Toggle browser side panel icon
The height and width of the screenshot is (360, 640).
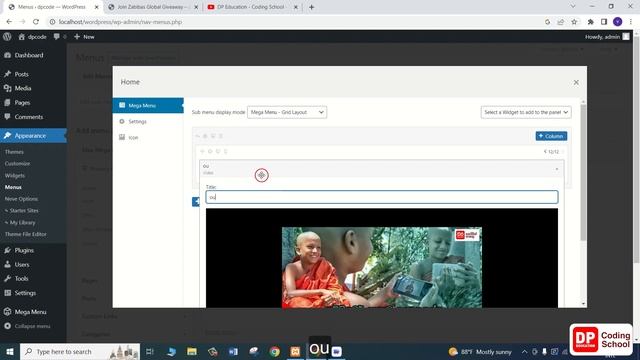coord(604,22)
